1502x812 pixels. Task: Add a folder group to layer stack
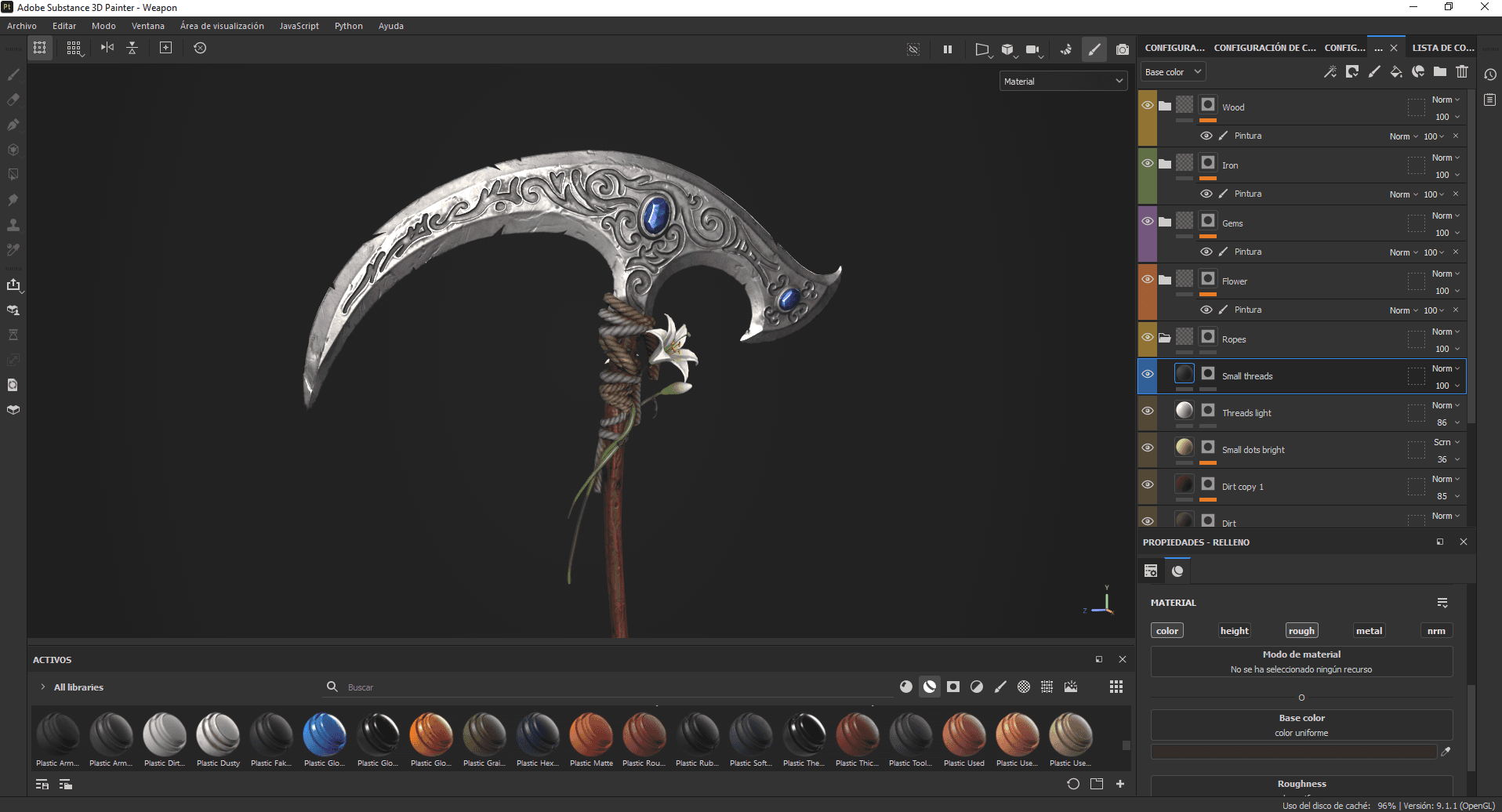[1440, 72]
